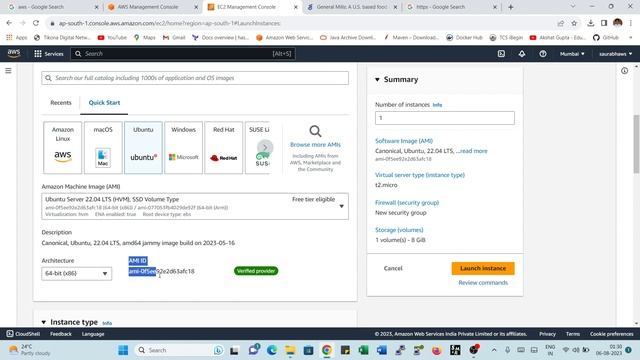The height and width of the screenshot is (360, 640).
Task: Open CloudShell from the footer
Action: 23,334
